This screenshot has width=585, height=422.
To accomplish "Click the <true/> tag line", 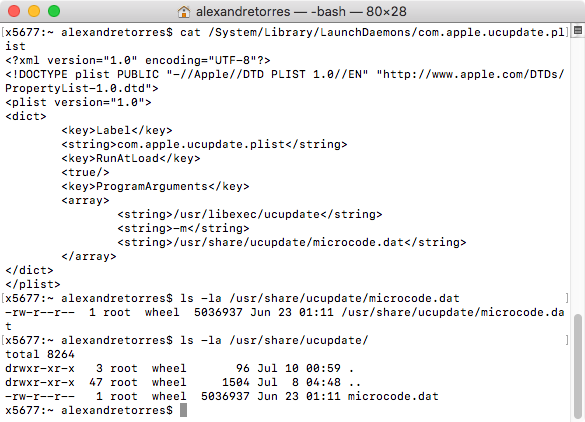I will coord(85,172).
